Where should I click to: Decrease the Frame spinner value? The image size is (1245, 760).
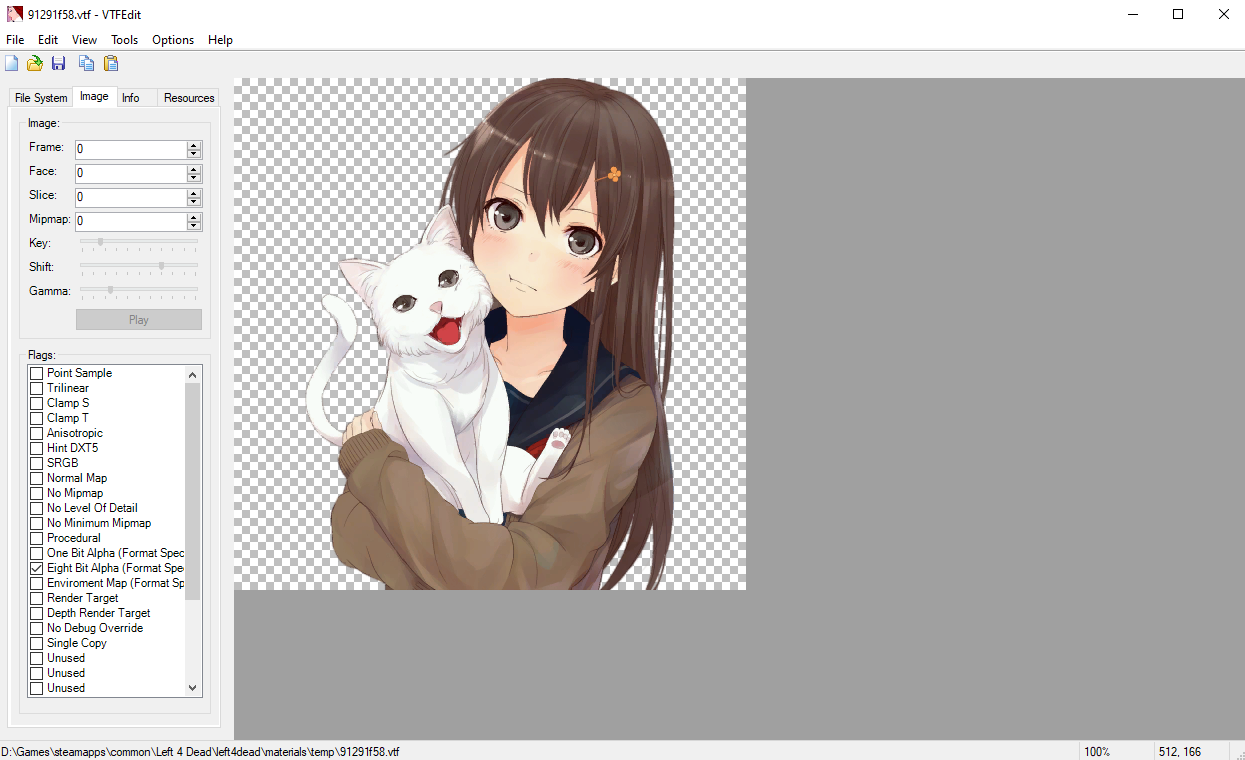point(194,155)
